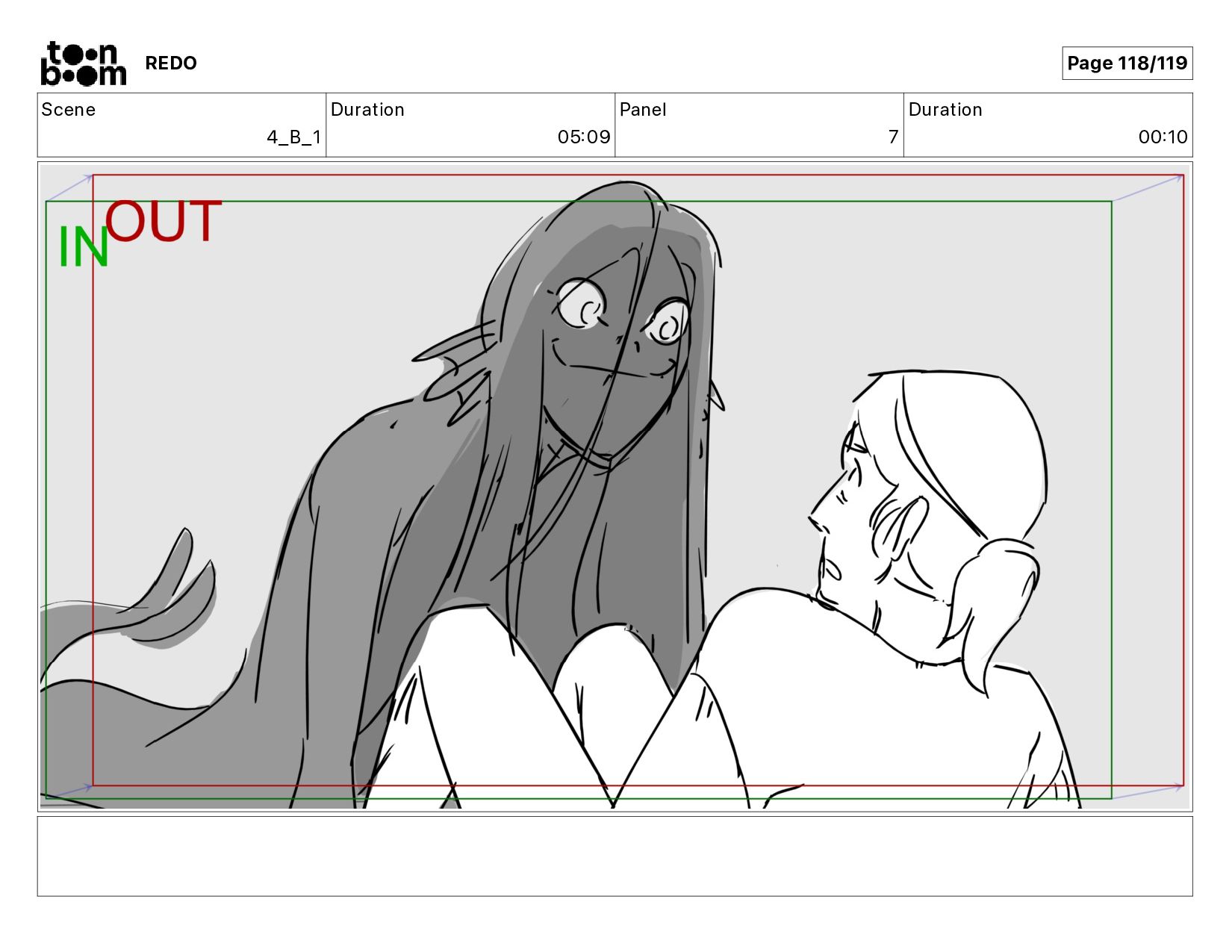Click the red OUT camera label
Screen dimensions: 1232x952
164,221
